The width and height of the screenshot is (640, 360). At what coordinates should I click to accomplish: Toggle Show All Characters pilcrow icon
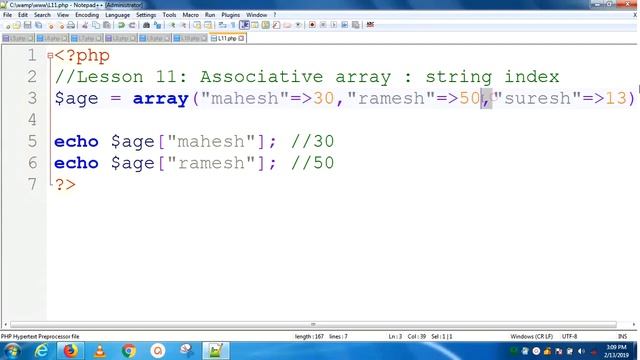pos(233,25)
